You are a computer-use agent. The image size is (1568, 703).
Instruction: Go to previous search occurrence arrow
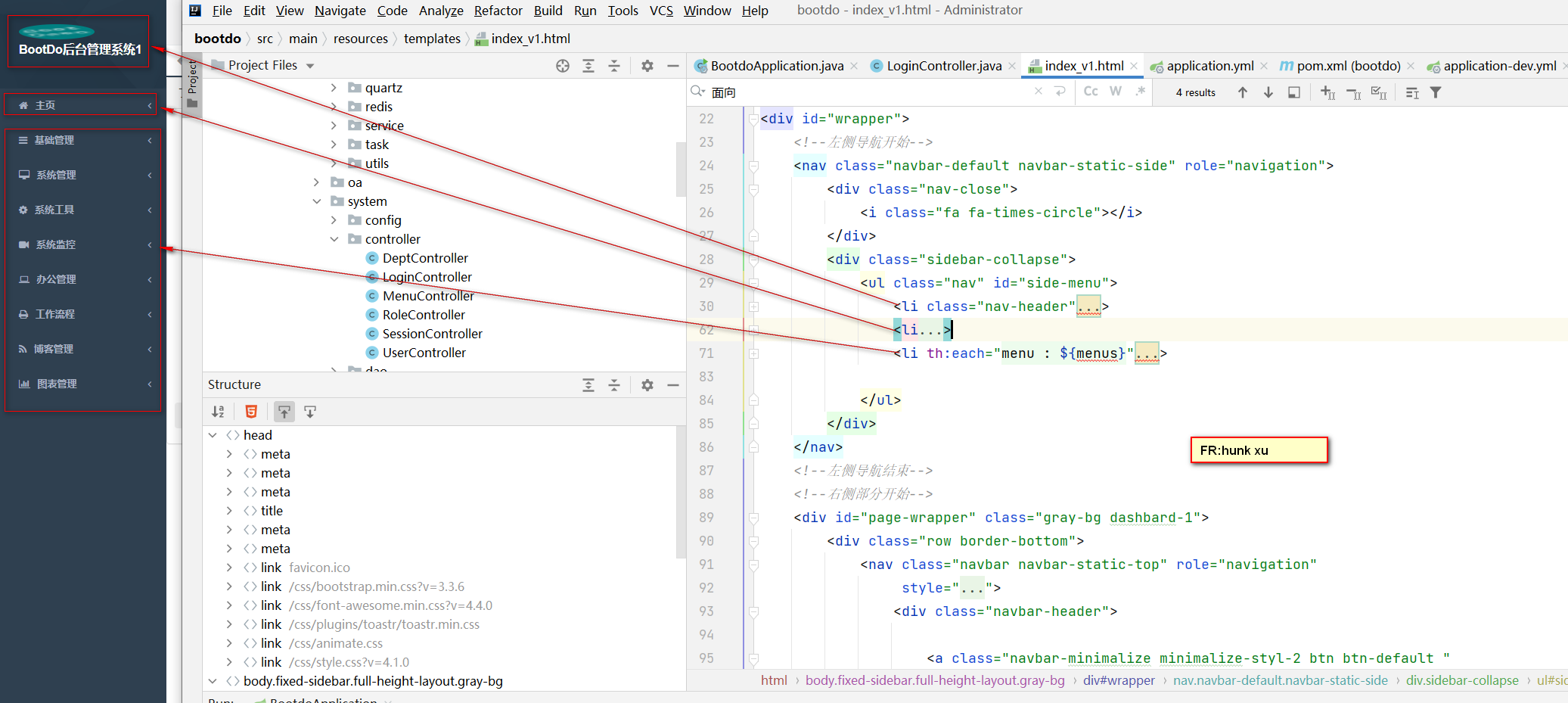pos(1243,92)
